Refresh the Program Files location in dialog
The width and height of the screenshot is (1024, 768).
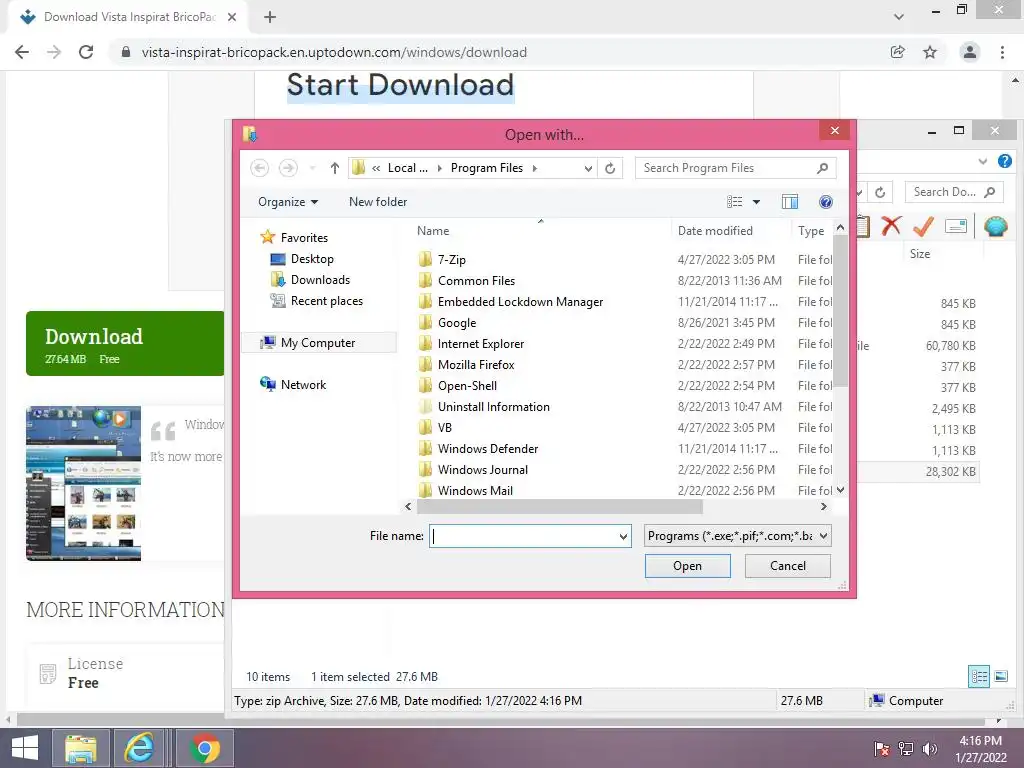[610, 168]
